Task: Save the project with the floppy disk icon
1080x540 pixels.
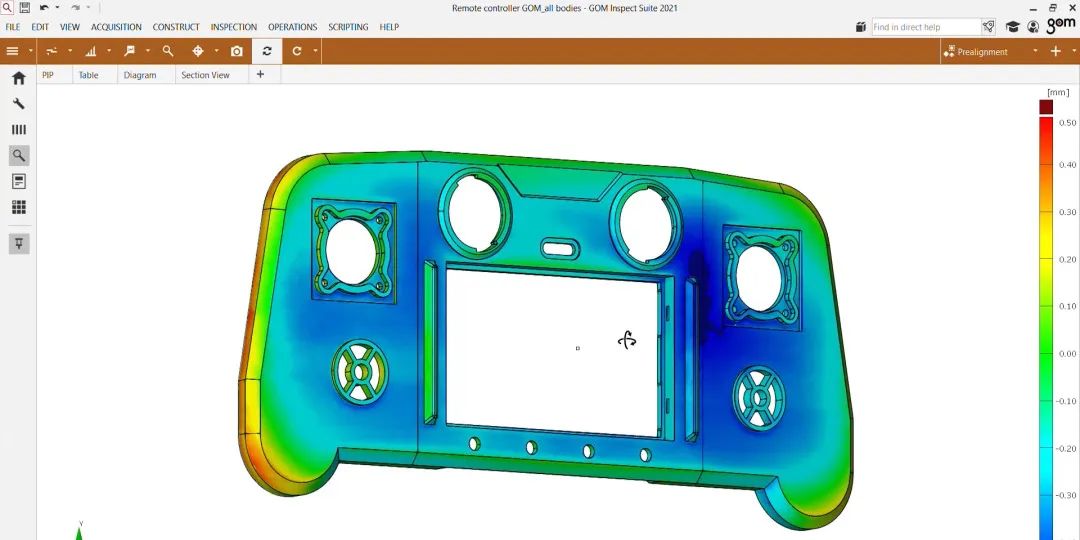Action: tap(25, 8)
